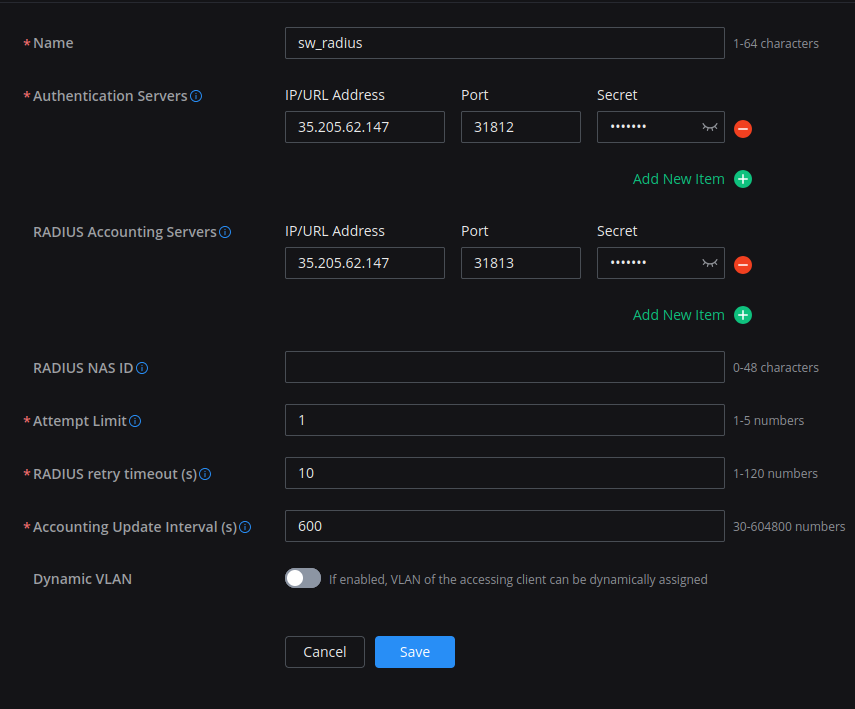This screenshot has width=855, height=709.
Task: Click the authentication port field 31812
Action: 520,127
